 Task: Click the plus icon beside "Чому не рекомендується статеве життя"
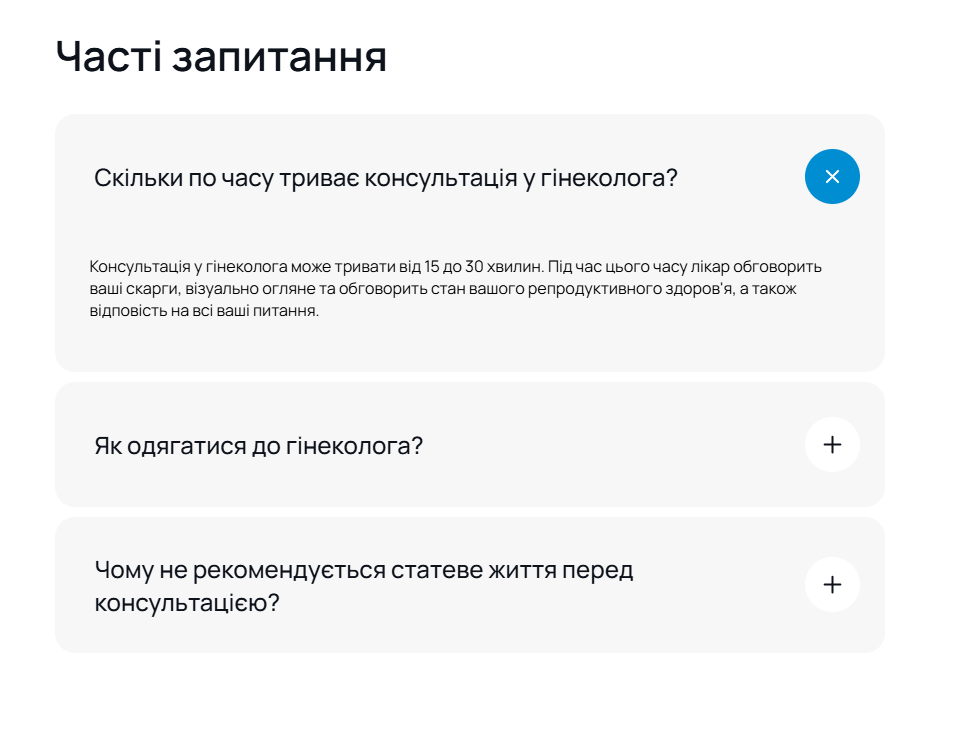pos(832,585)
